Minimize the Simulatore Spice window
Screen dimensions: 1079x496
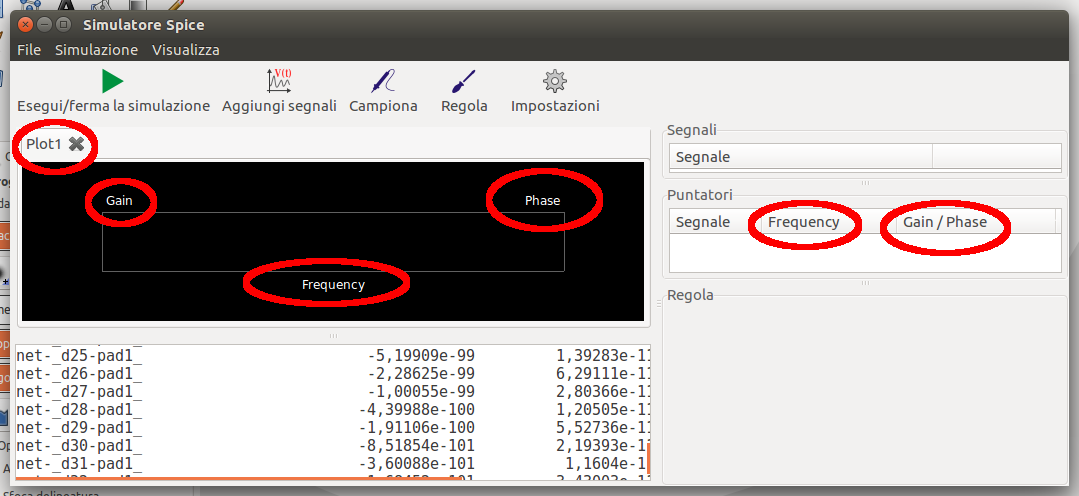pos(45,24)
